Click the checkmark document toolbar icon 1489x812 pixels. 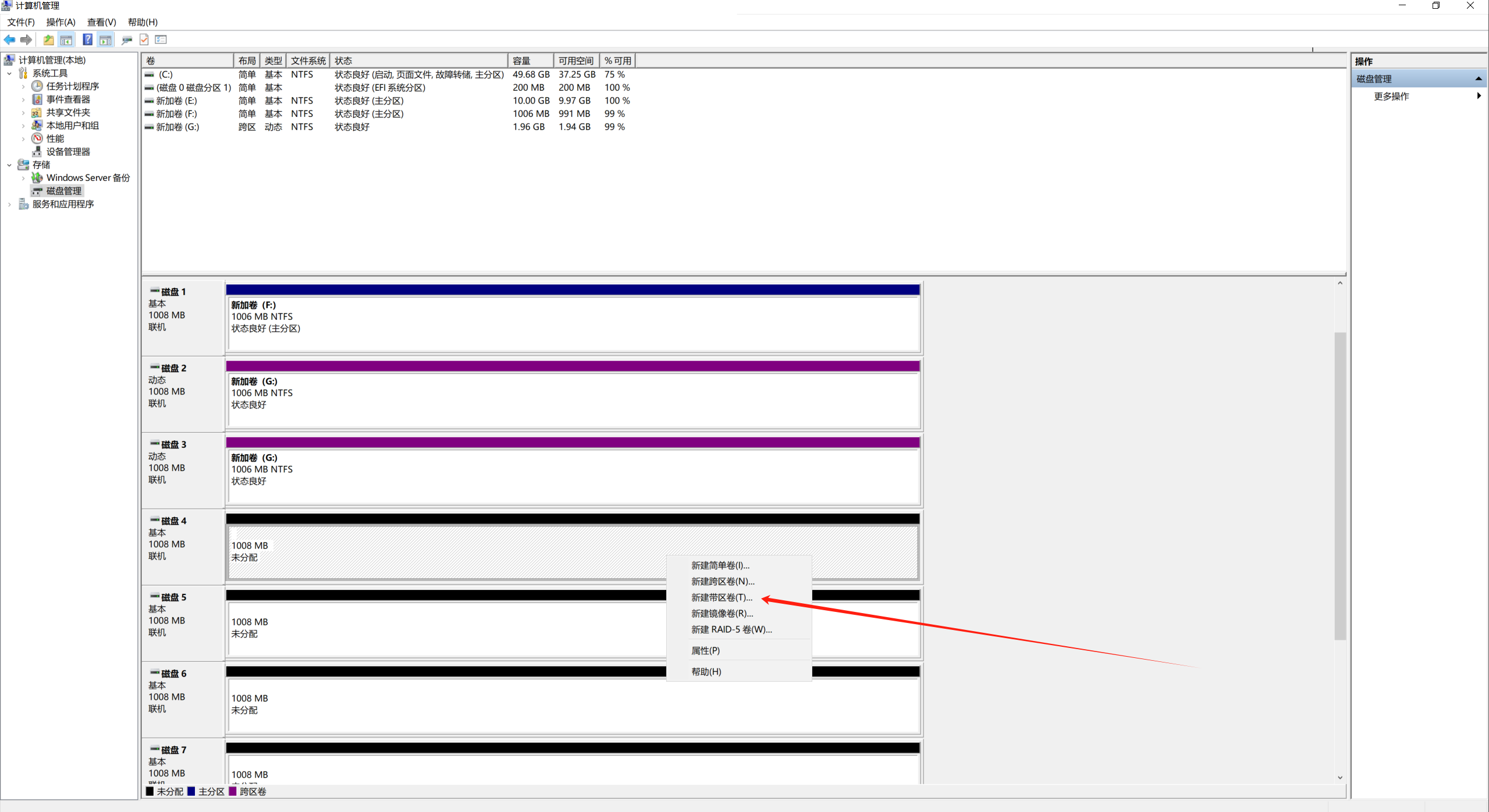pos(144,40)
